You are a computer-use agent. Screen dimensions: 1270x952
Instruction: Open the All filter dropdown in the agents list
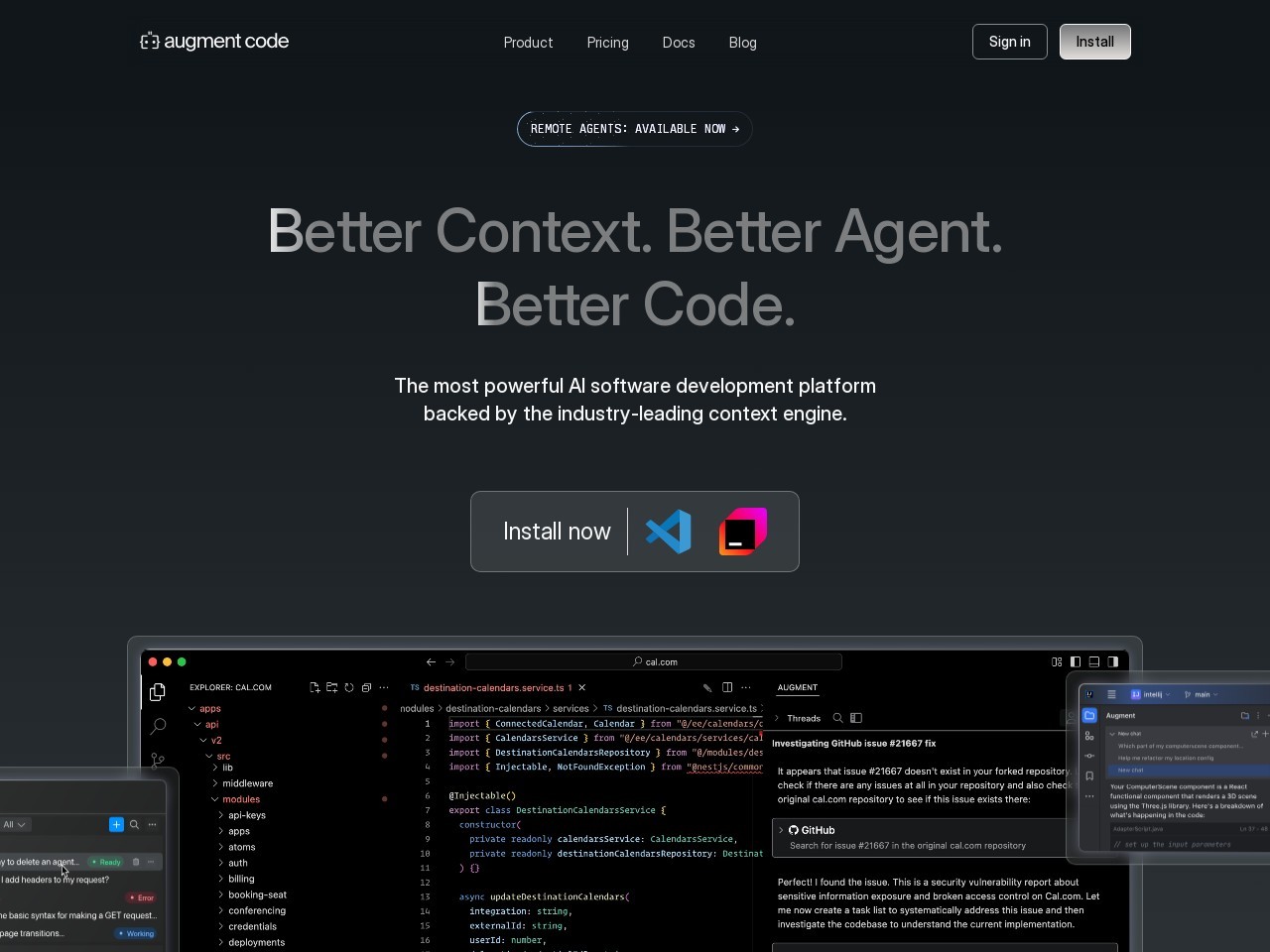(14, 824)
